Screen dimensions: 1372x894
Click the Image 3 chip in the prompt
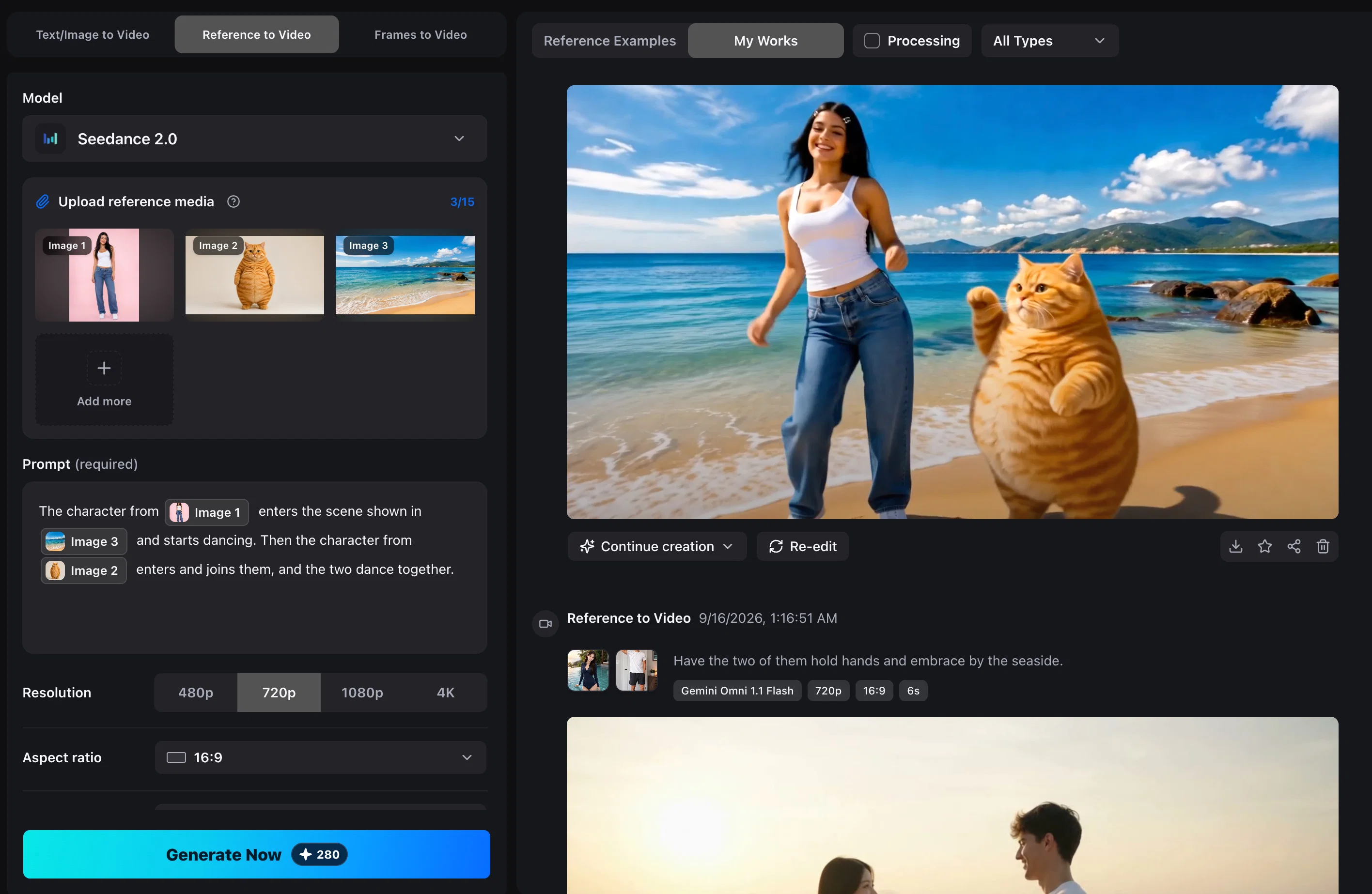84,541
